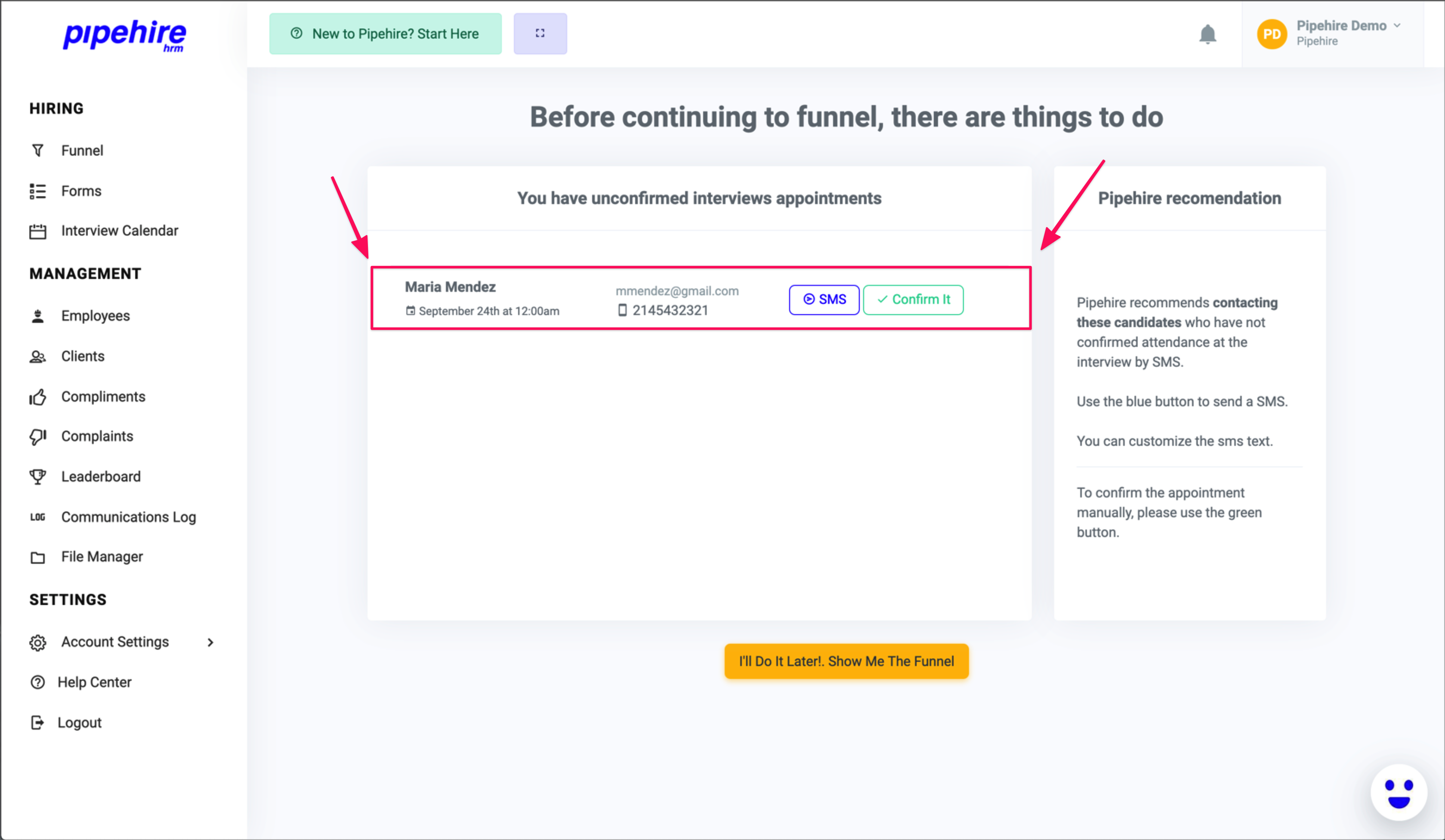Go to Forms in the sidebar

(81, 191)
